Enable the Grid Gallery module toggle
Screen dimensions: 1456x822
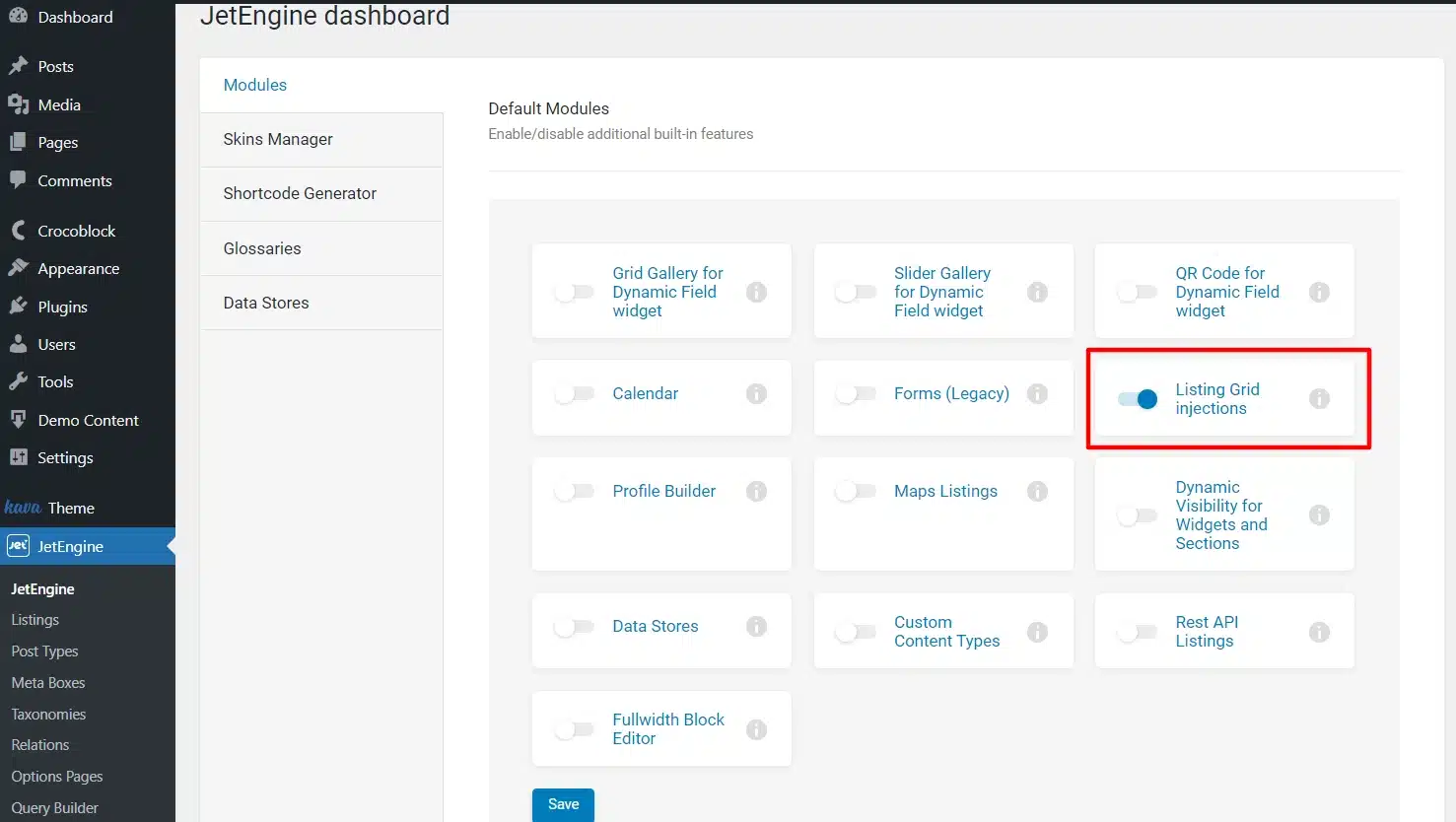tap(574, 292)
